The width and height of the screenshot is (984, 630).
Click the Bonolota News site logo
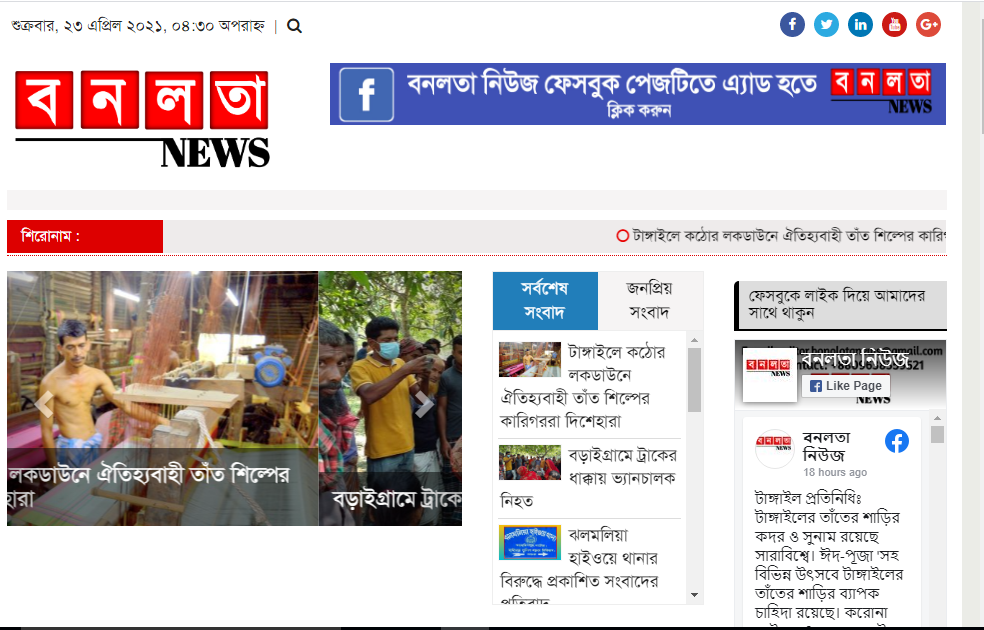(x=142, y=119)
